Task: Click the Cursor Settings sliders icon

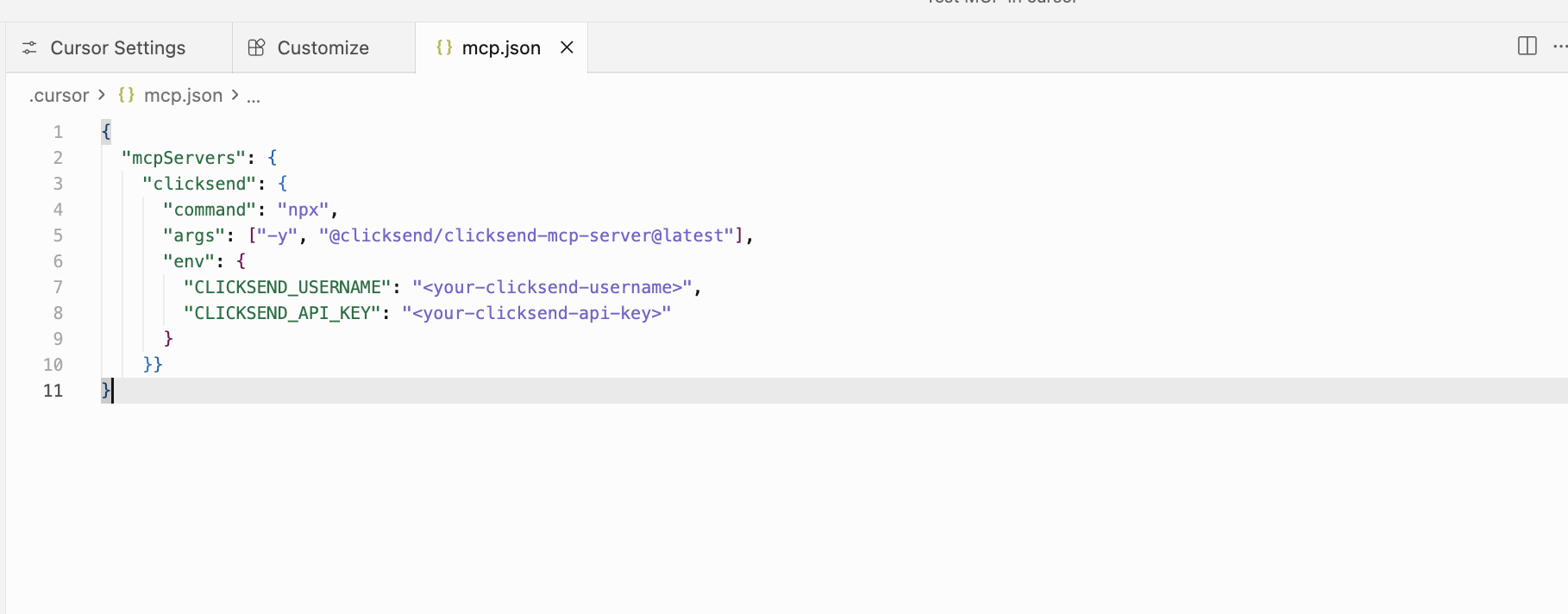Action: [29, 47]
